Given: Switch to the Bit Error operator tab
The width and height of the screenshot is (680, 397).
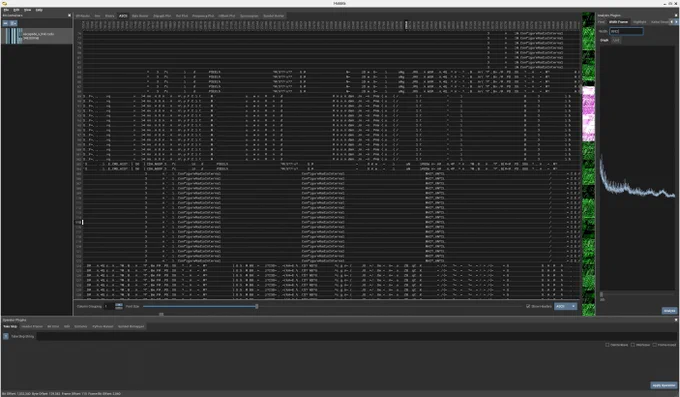Looking at the screenshot, I should [x=53, y=326].
